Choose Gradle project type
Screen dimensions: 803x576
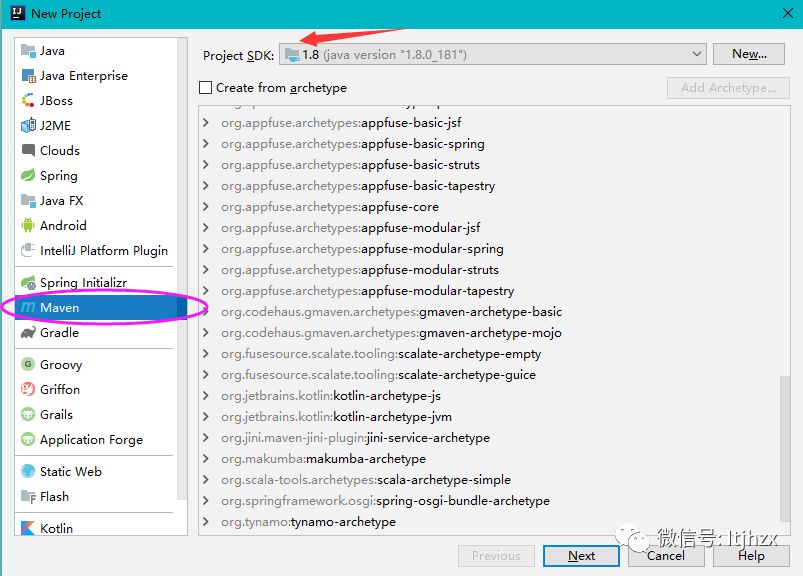tap(96, 332)
